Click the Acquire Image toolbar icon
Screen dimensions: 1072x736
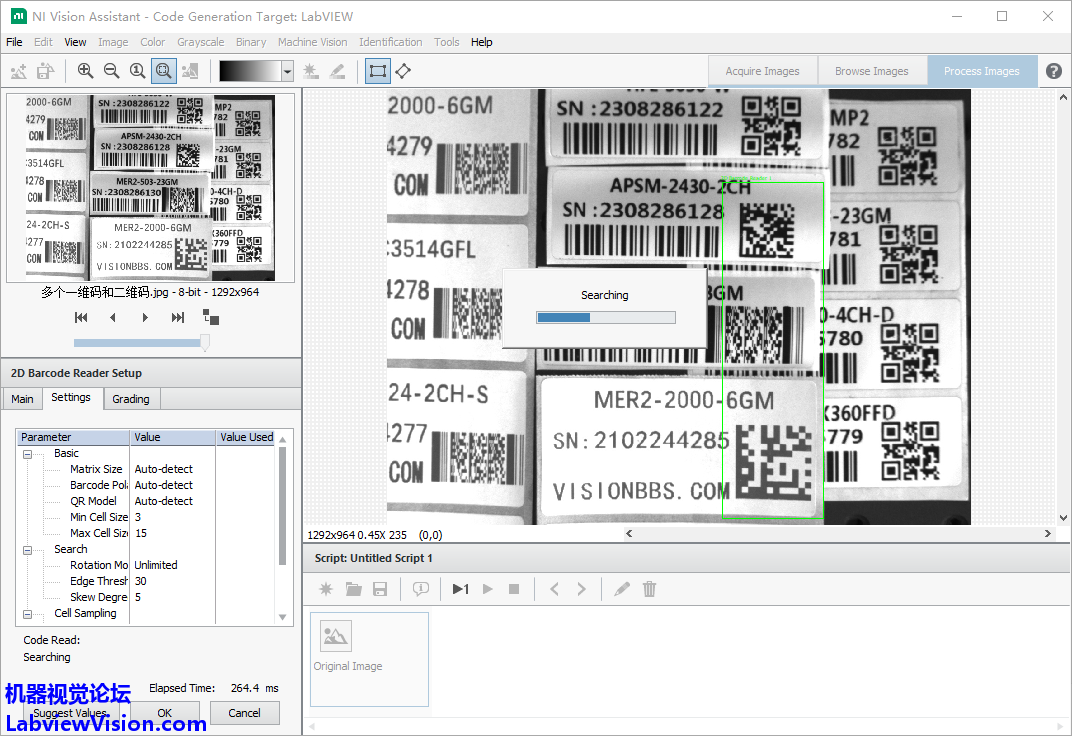point(18,71)
